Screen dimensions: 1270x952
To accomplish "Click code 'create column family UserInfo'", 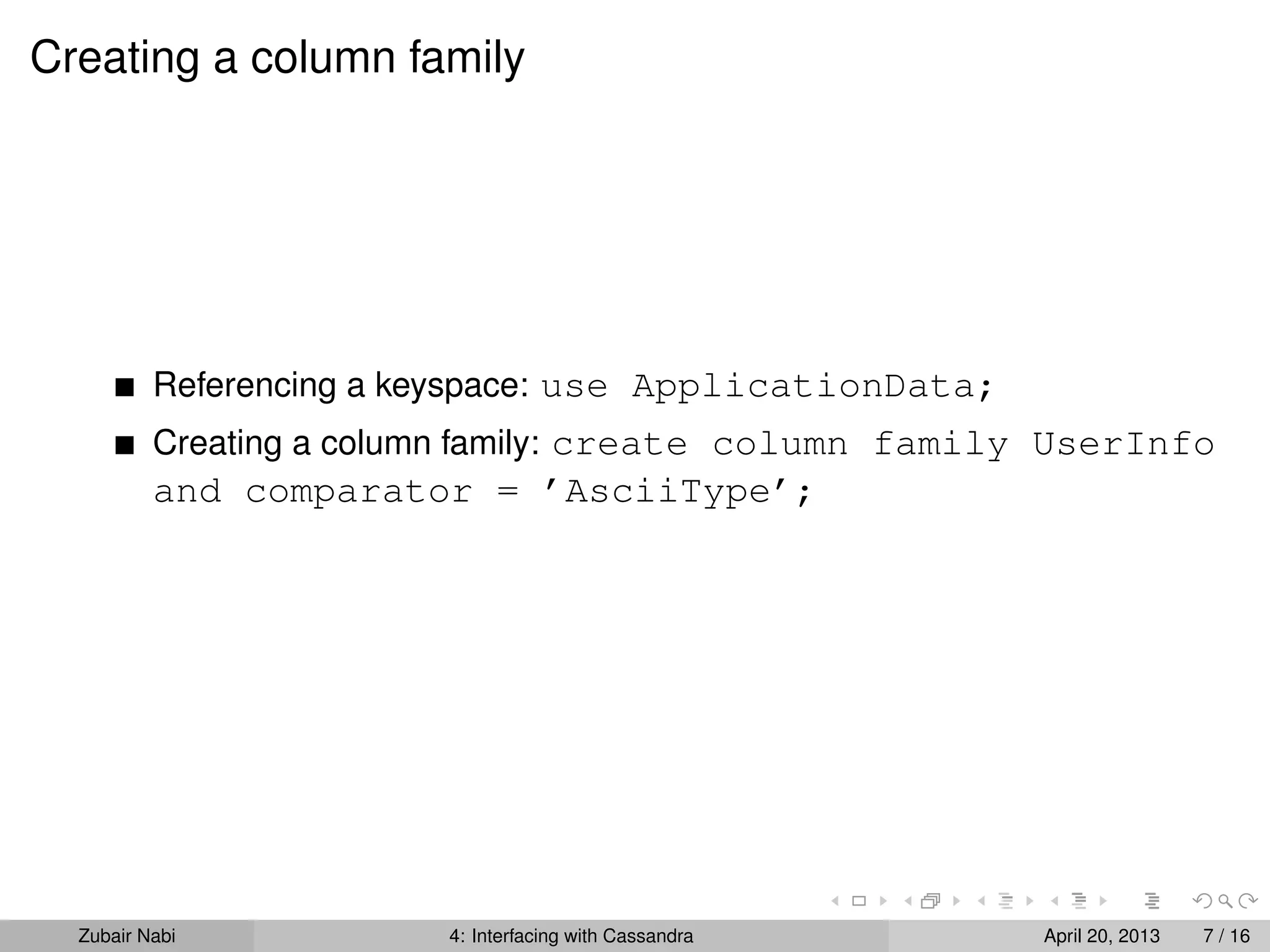I will tap(883, 444).
